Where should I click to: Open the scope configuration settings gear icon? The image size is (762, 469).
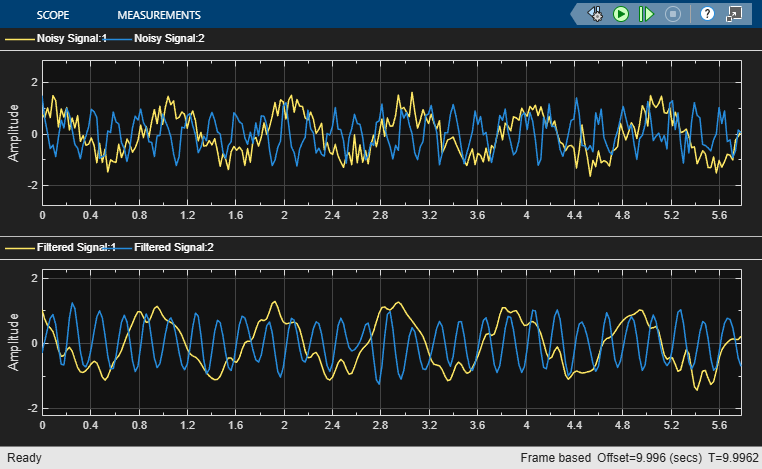596,14
